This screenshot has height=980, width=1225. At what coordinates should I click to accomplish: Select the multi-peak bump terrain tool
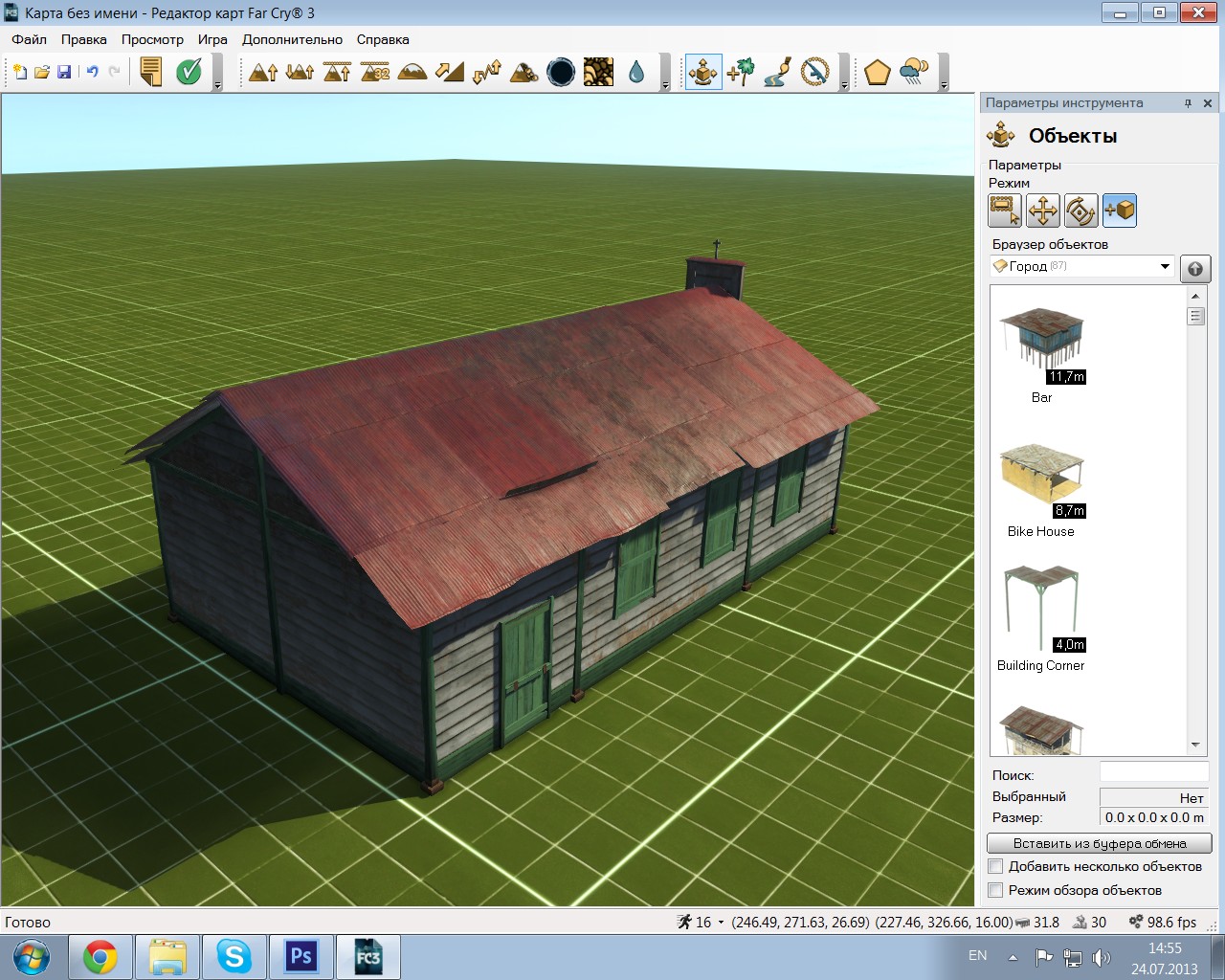(301, 72)
